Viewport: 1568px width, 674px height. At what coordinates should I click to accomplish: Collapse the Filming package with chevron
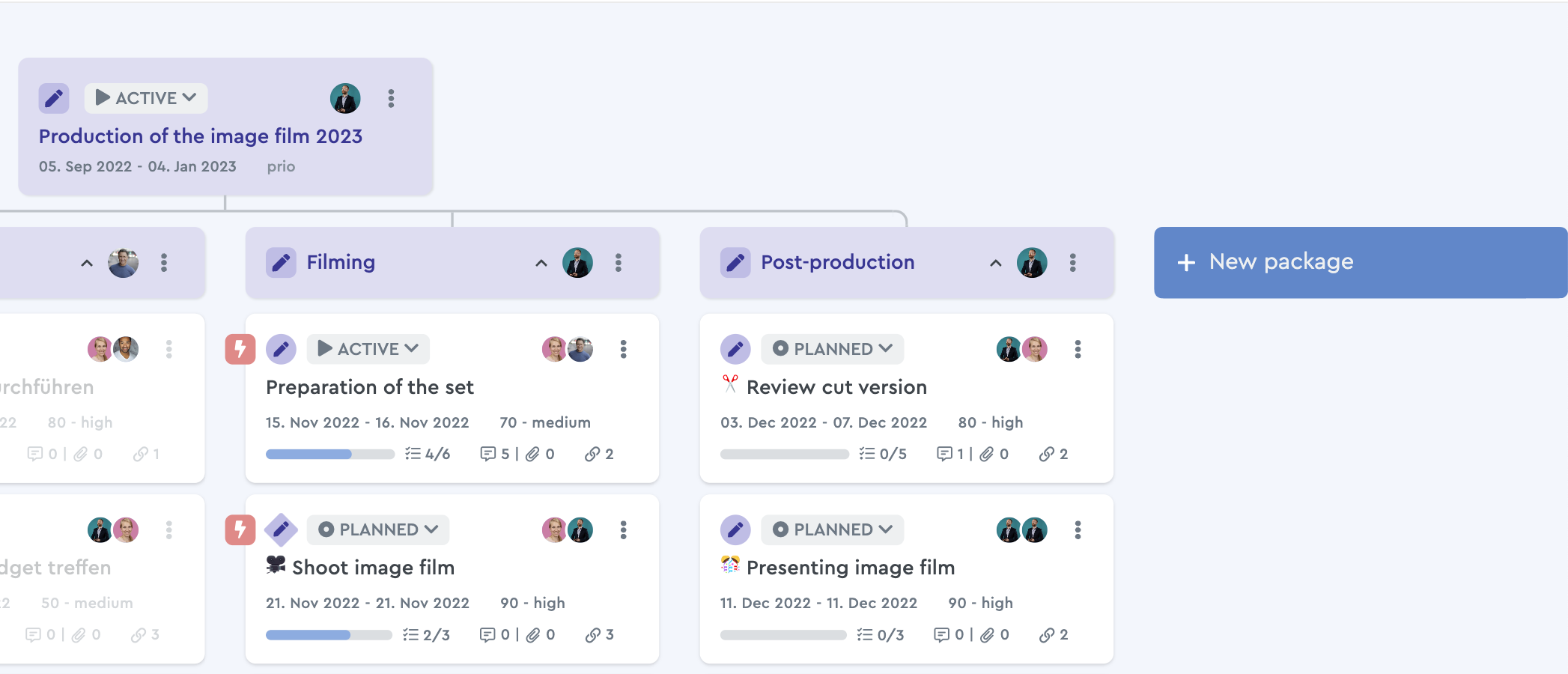click(x=541, y=263)
